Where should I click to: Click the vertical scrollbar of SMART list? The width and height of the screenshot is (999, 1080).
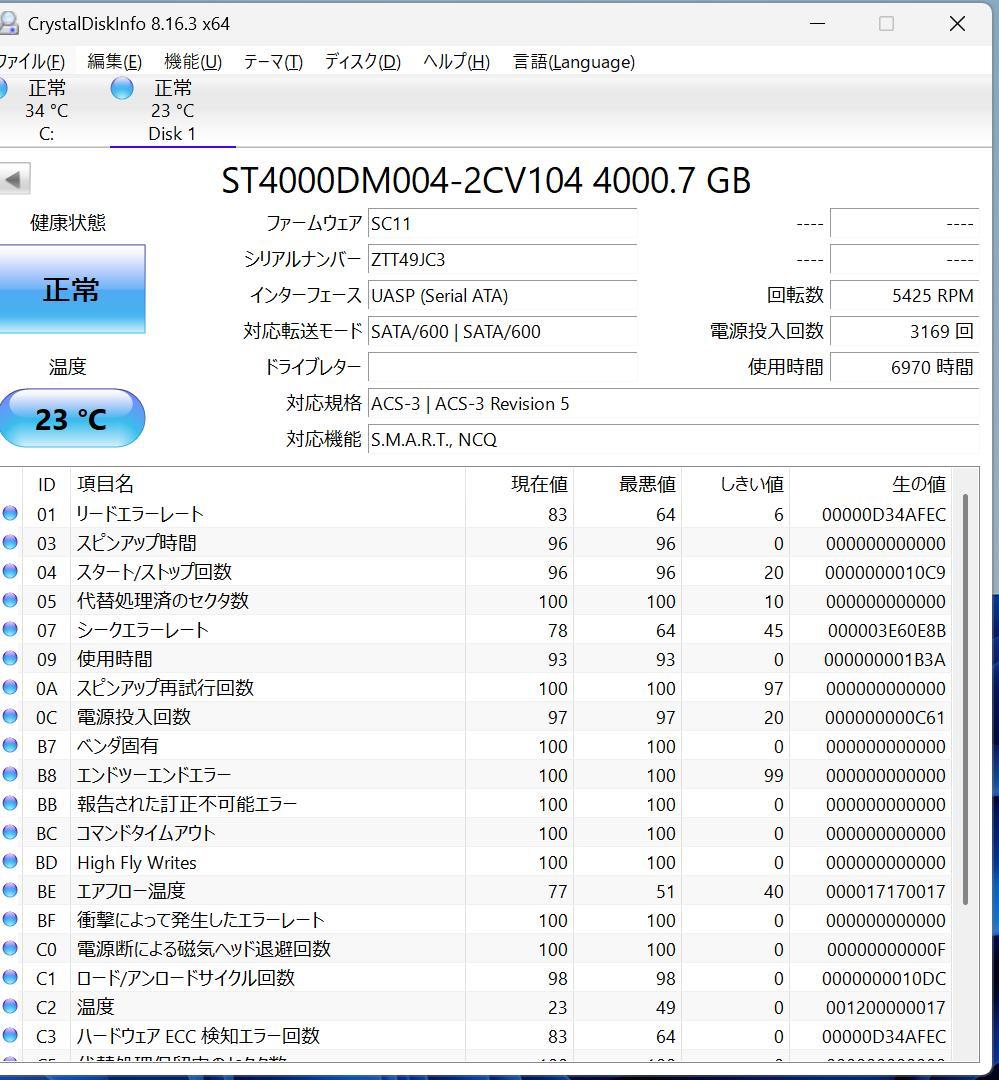tap(965, 699)
